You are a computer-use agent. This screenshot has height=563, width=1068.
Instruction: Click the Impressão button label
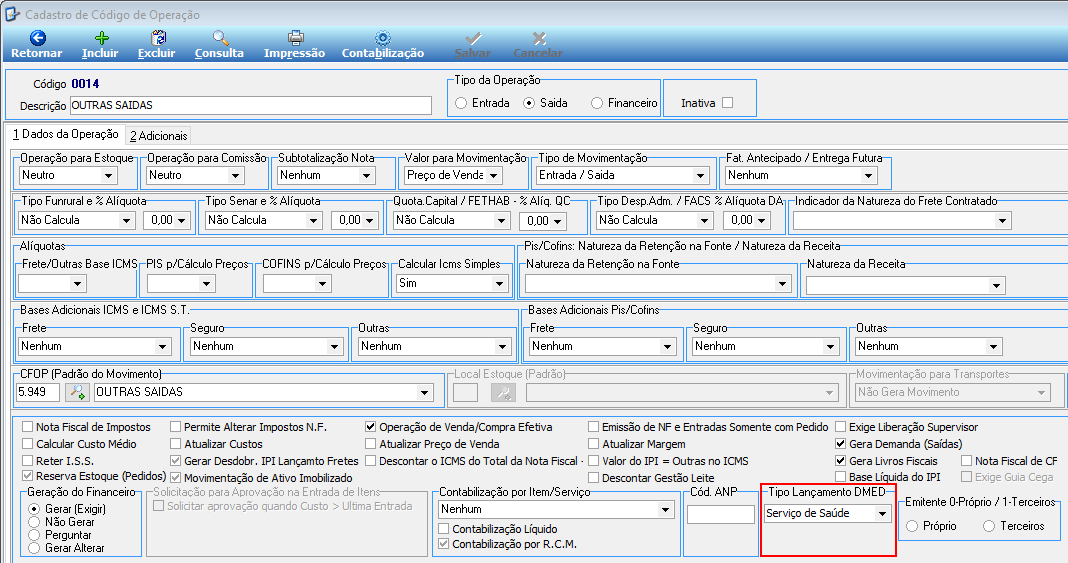point(294,53)
